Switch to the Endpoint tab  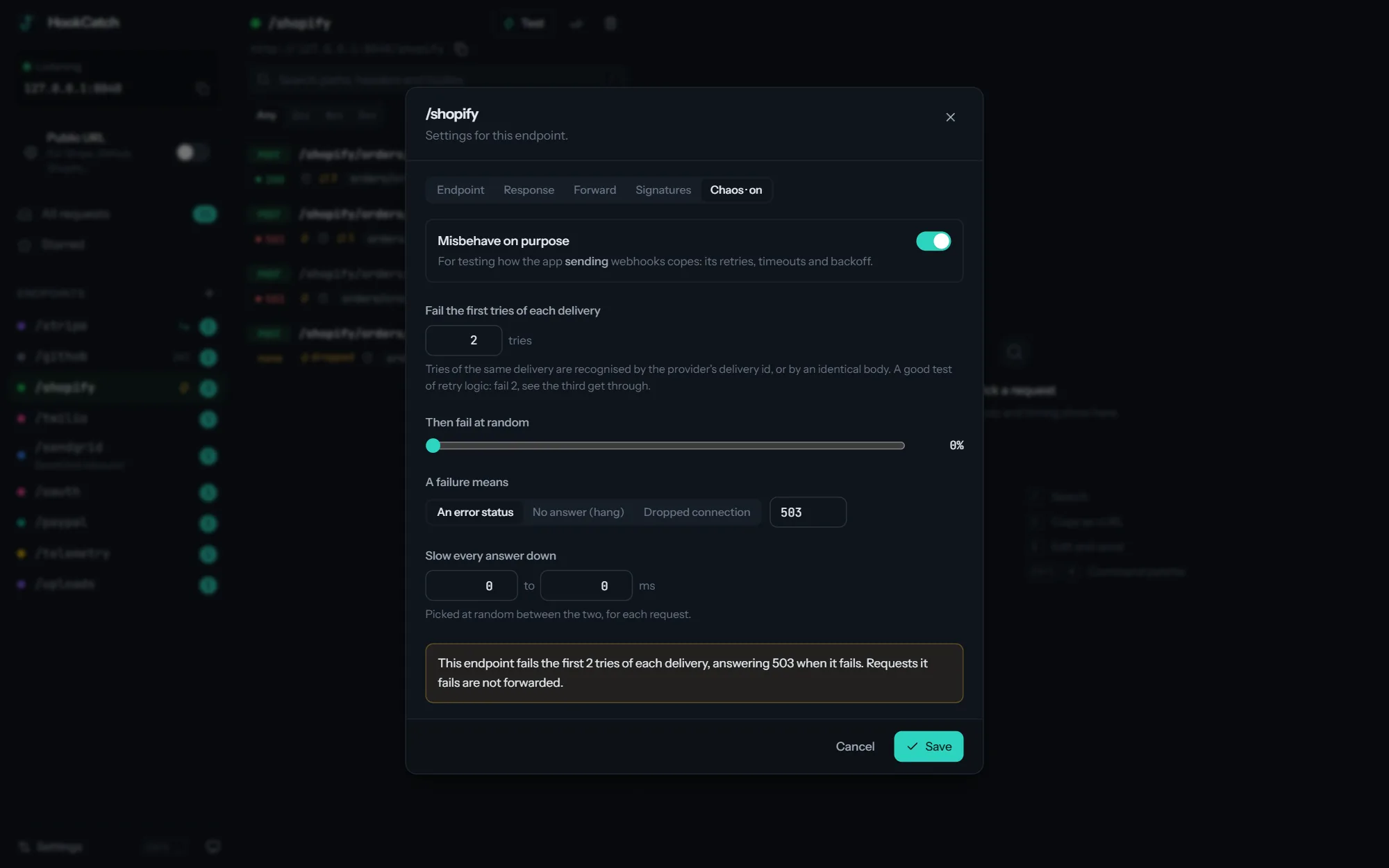460,190
